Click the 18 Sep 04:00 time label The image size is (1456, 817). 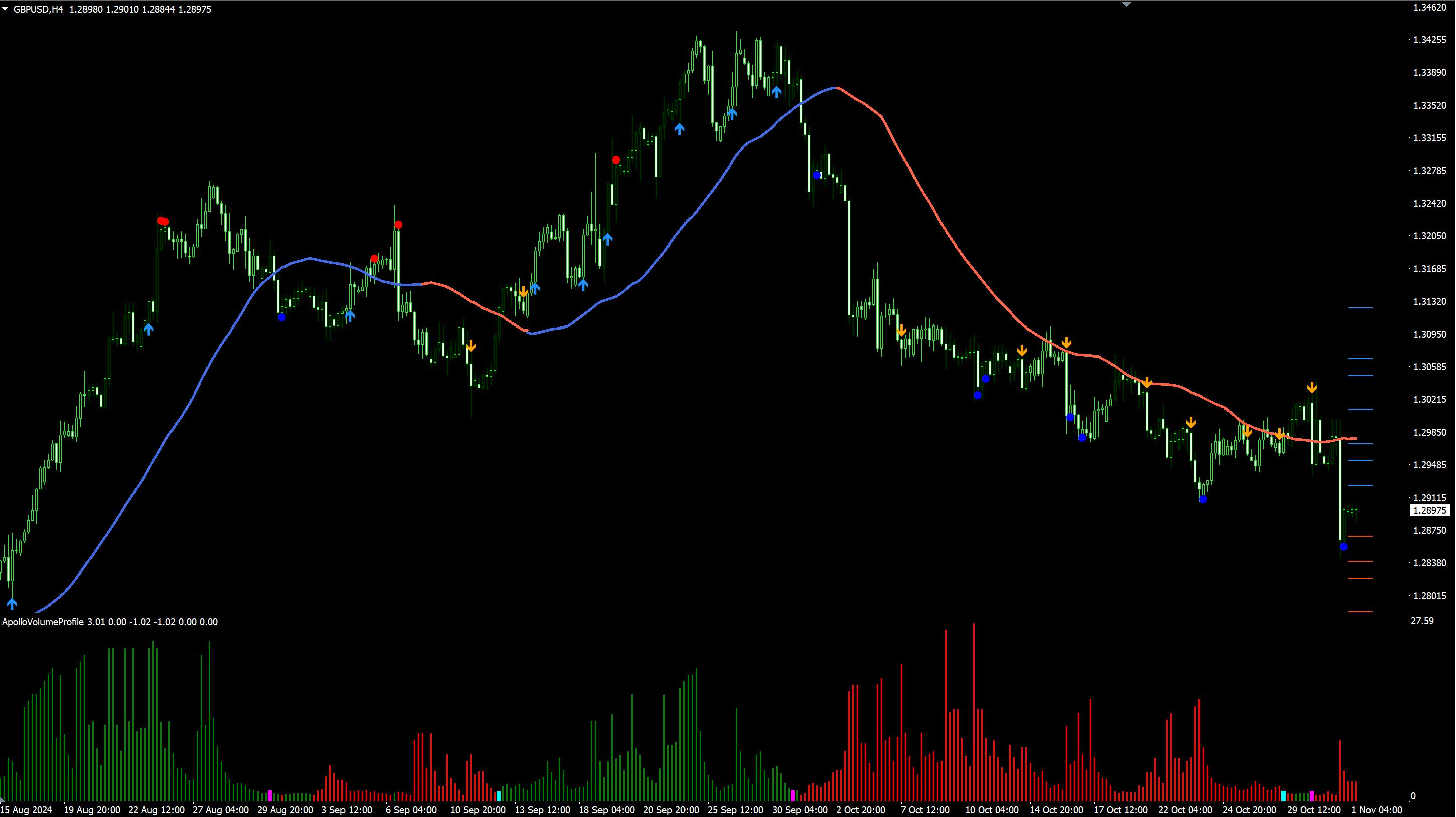[607, 810]
